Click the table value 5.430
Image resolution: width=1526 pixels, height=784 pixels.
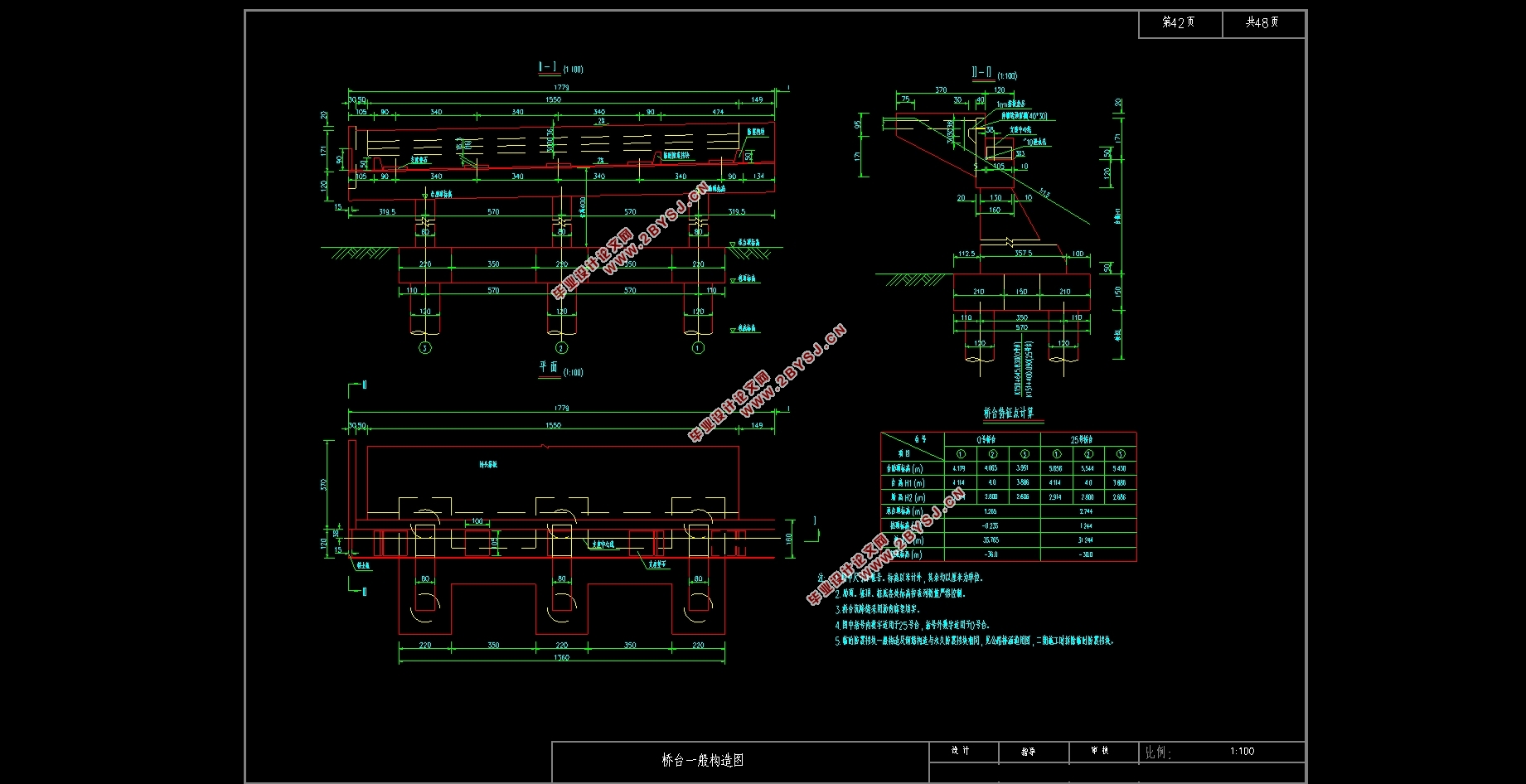click(1119, 468)
